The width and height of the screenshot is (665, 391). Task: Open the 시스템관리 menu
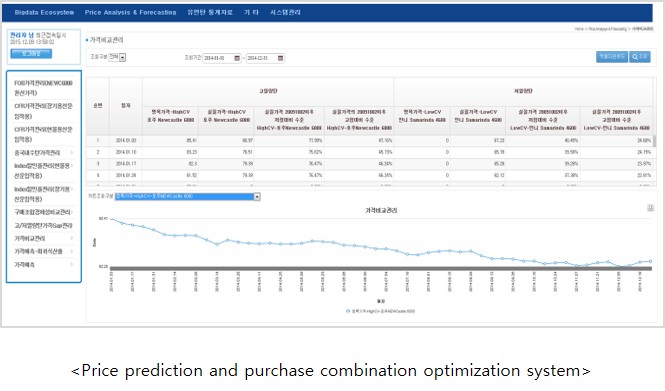click(x=285, y=13)
